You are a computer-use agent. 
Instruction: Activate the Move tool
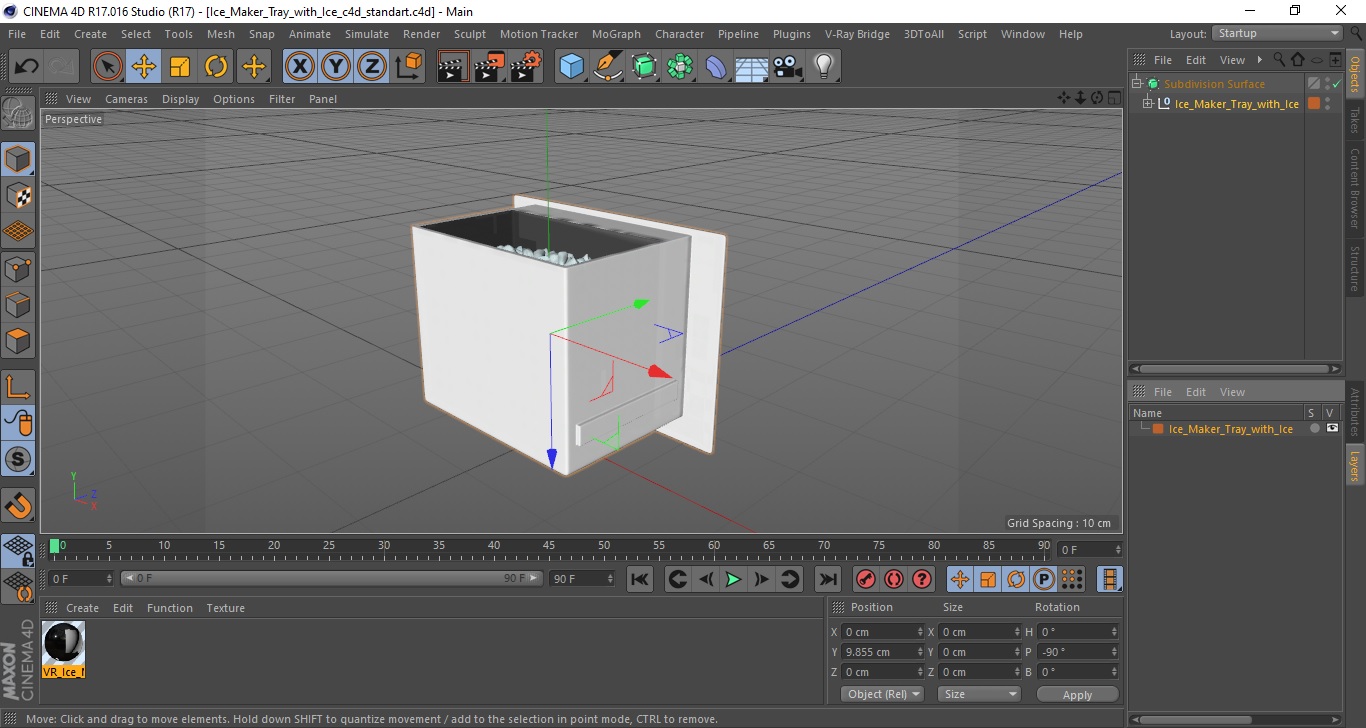click(x=144, y=67)
